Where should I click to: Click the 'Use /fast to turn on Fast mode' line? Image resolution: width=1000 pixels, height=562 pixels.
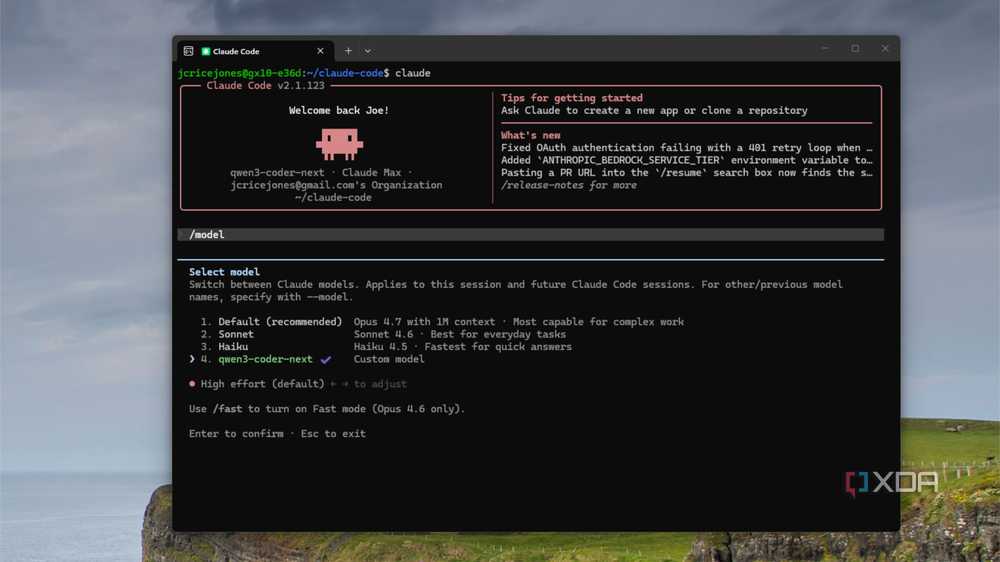(x=327, y=409)
